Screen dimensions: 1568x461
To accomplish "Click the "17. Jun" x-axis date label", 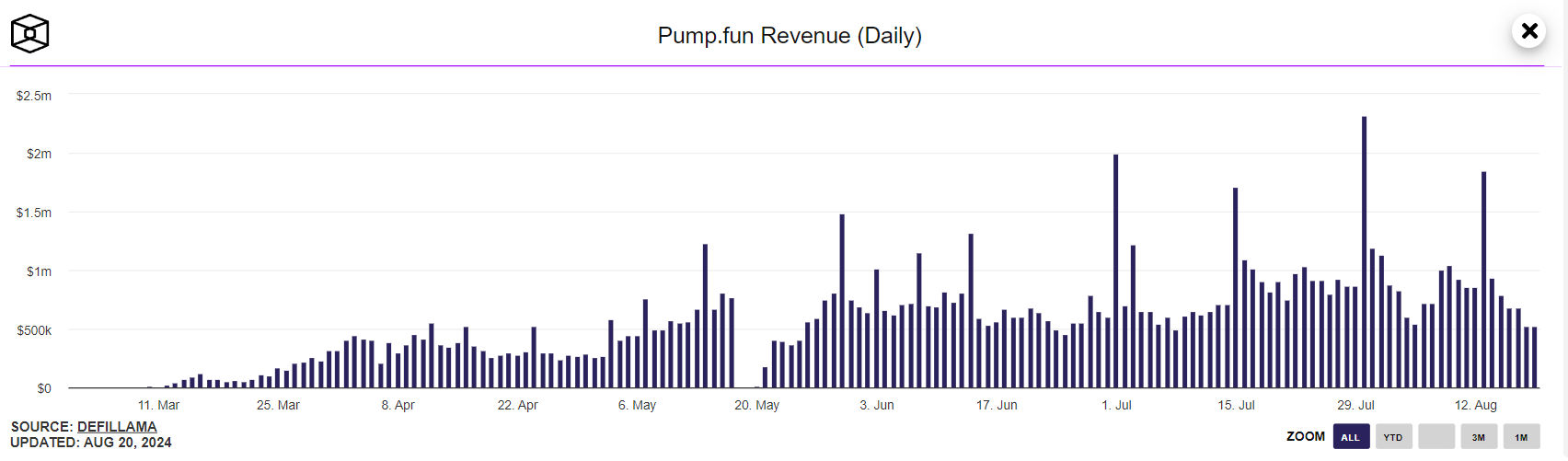I will [x=997, y=405].
